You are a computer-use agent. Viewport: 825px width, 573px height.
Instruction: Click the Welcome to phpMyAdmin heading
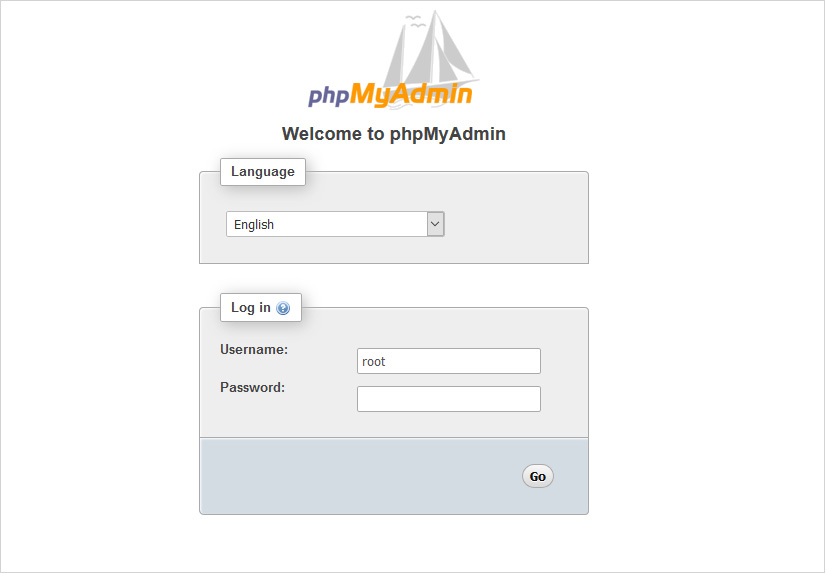[x=394, y=134]
